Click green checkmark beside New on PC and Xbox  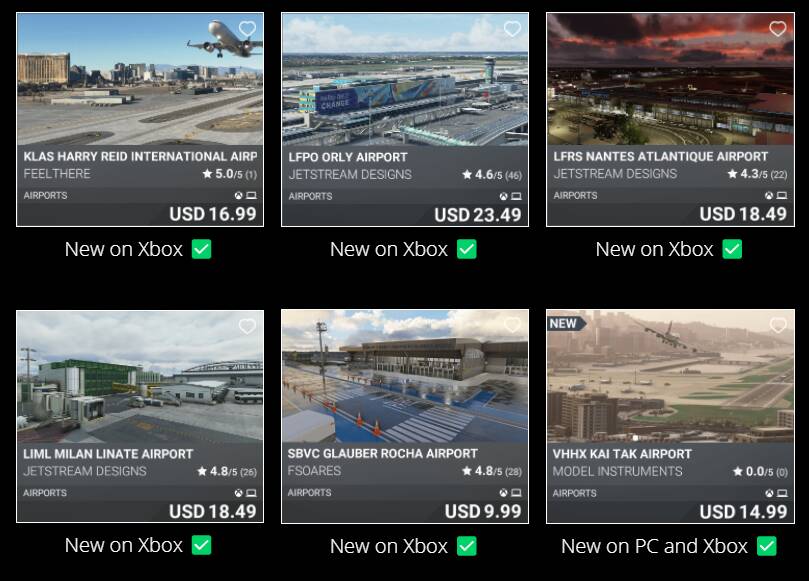point(767,546)
